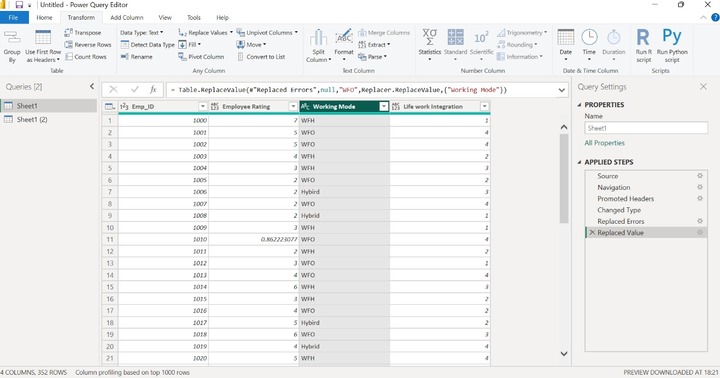Click Run R script

pyautogui.click(x=643, y=45)
